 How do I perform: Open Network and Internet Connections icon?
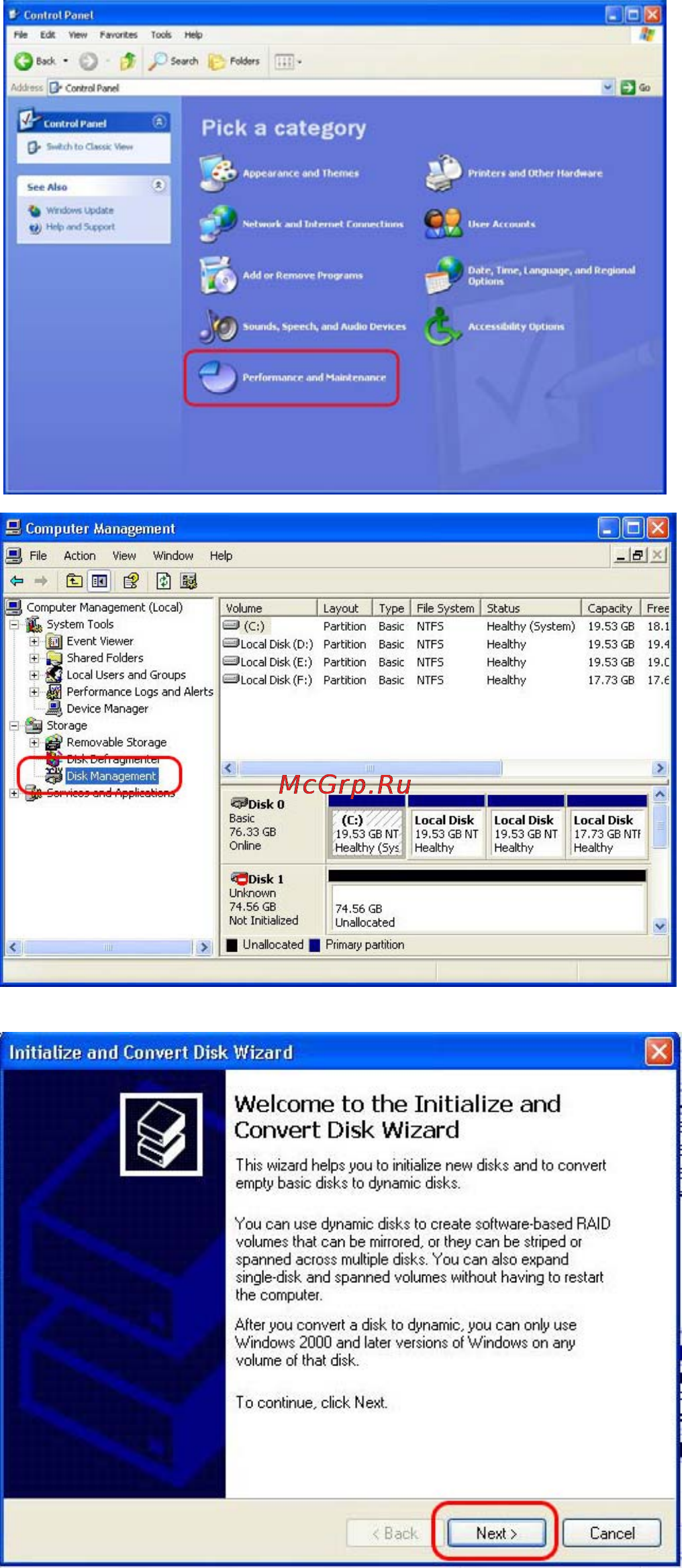[x=218, y=223]
